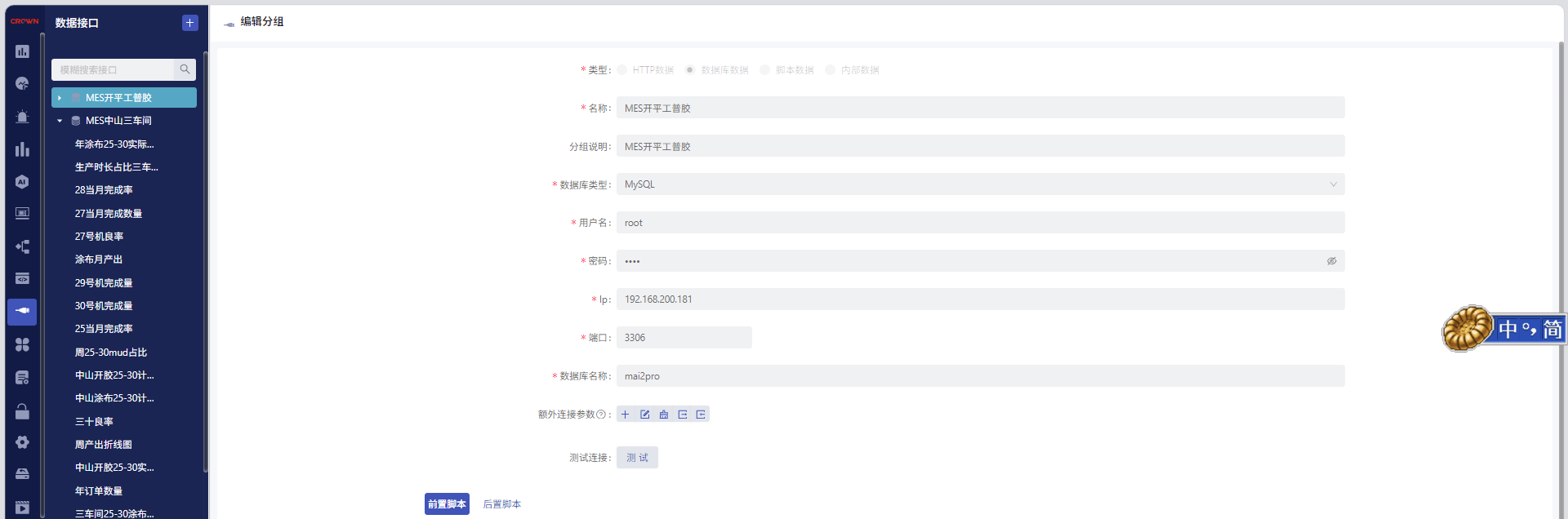Open the code window icon in left rail
The image size is (1568, 519).
click(x=22, y=279)
